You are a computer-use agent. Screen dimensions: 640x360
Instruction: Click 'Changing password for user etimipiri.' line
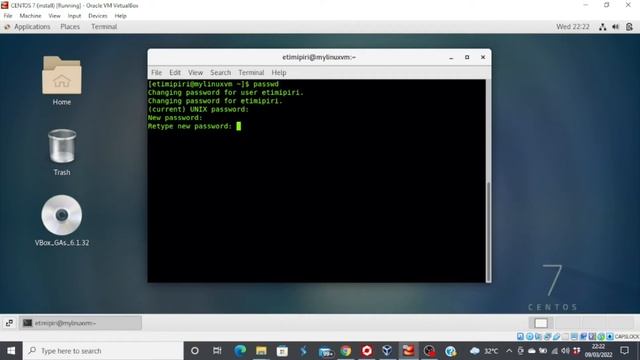click(226, 93)
